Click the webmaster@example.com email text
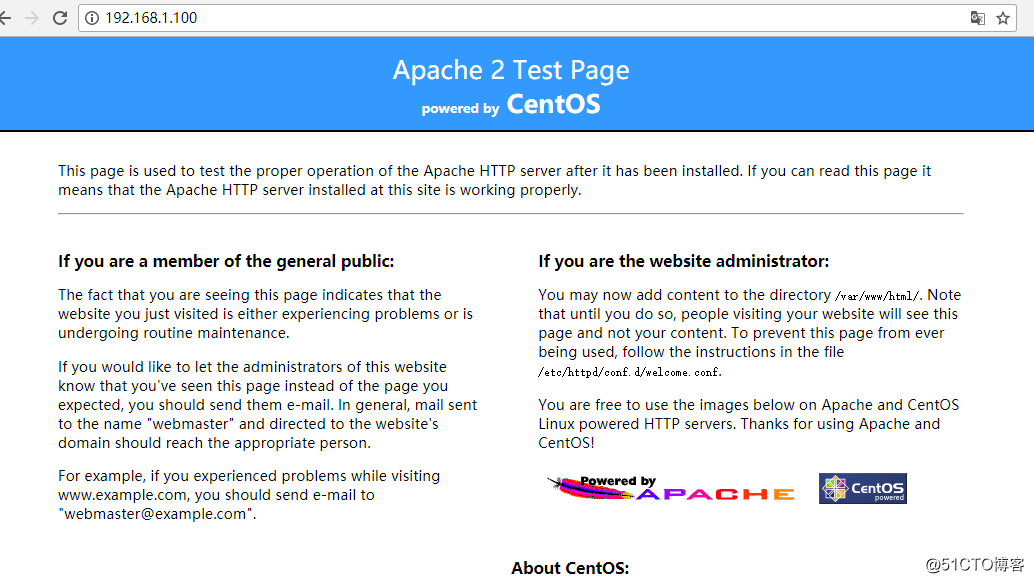This screenshot has width=1034, height=583. 157,514
